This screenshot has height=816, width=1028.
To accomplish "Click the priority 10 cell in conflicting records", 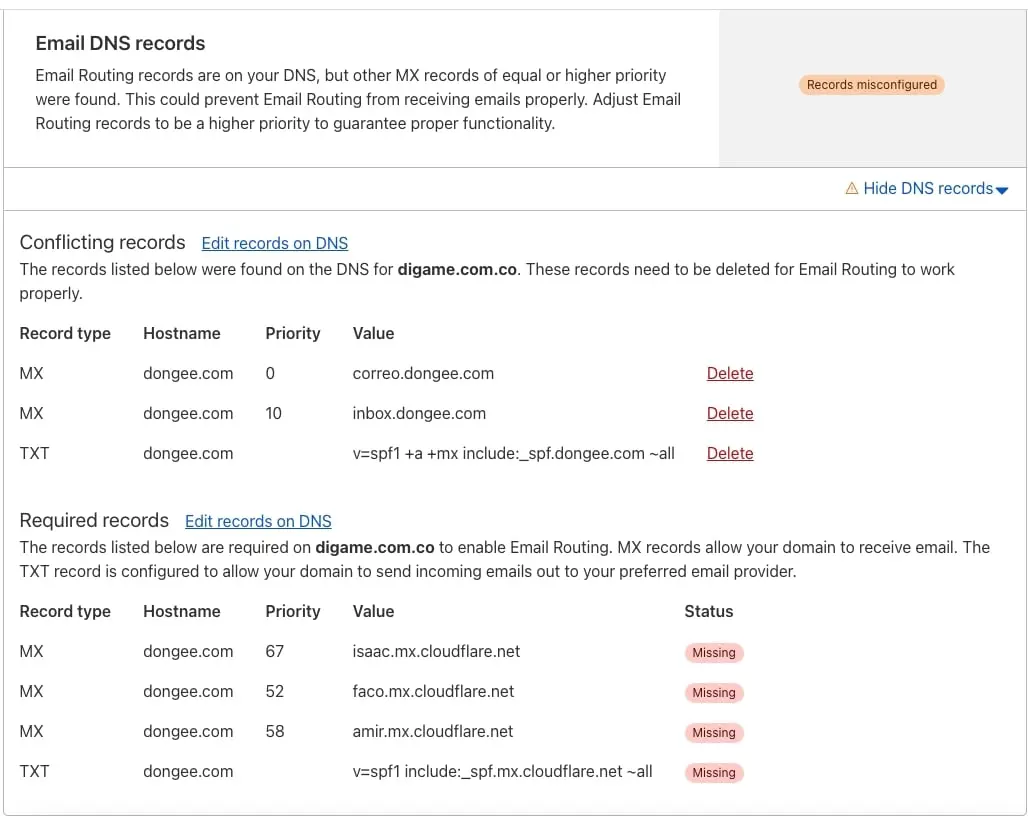I will (x=273, y=414).
